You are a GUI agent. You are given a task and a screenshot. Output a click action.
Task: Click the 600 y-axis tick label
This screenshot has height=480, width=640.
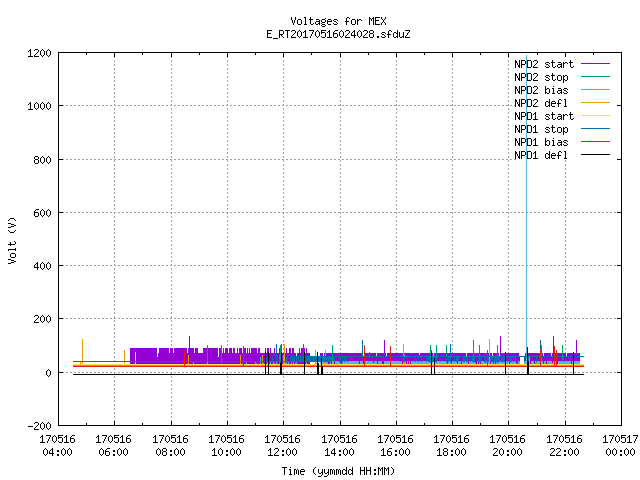coord(42,213)
